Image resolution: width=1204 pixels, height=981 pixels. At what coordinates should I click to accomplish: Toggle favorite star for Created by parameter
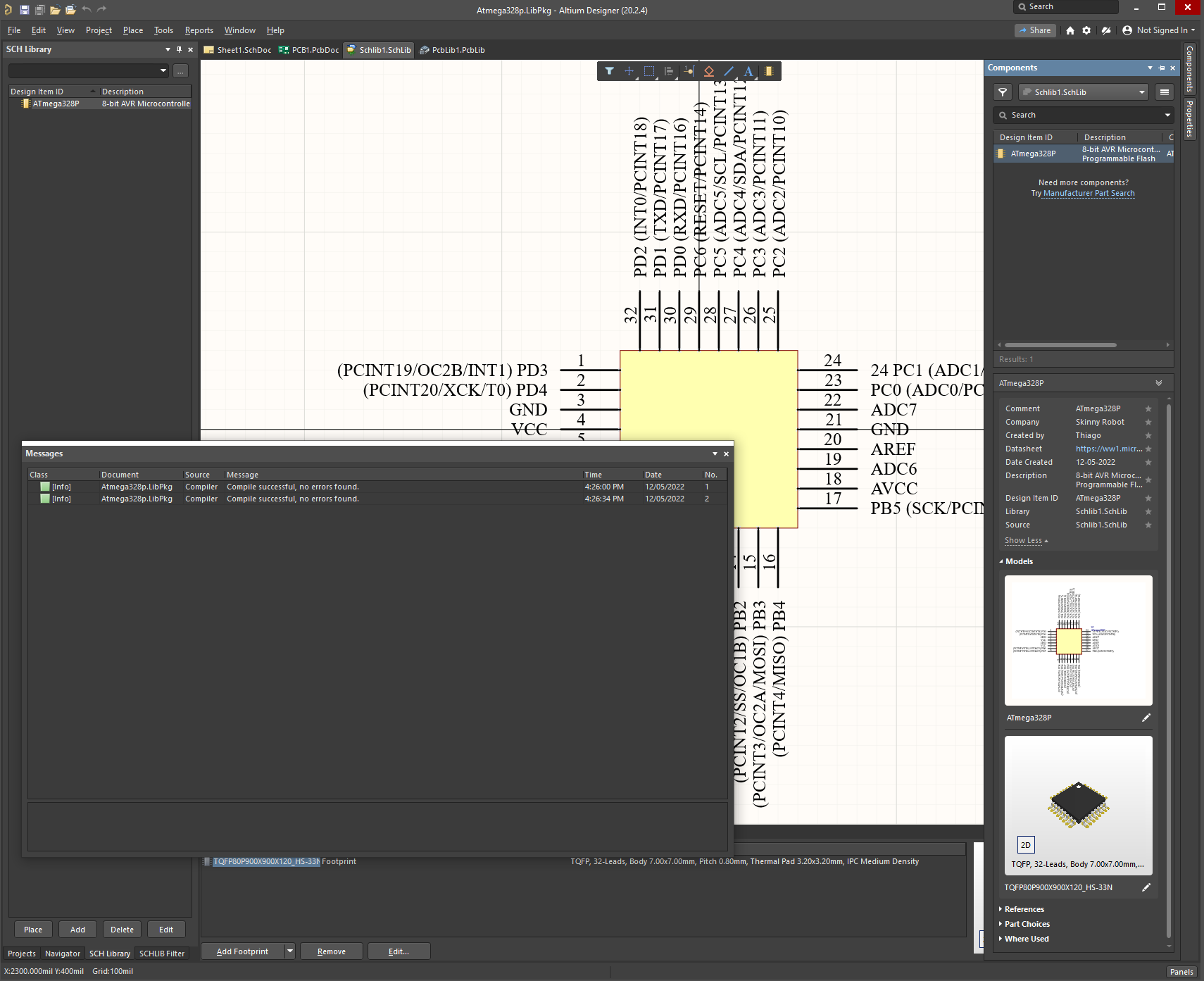pos(1148,435)
